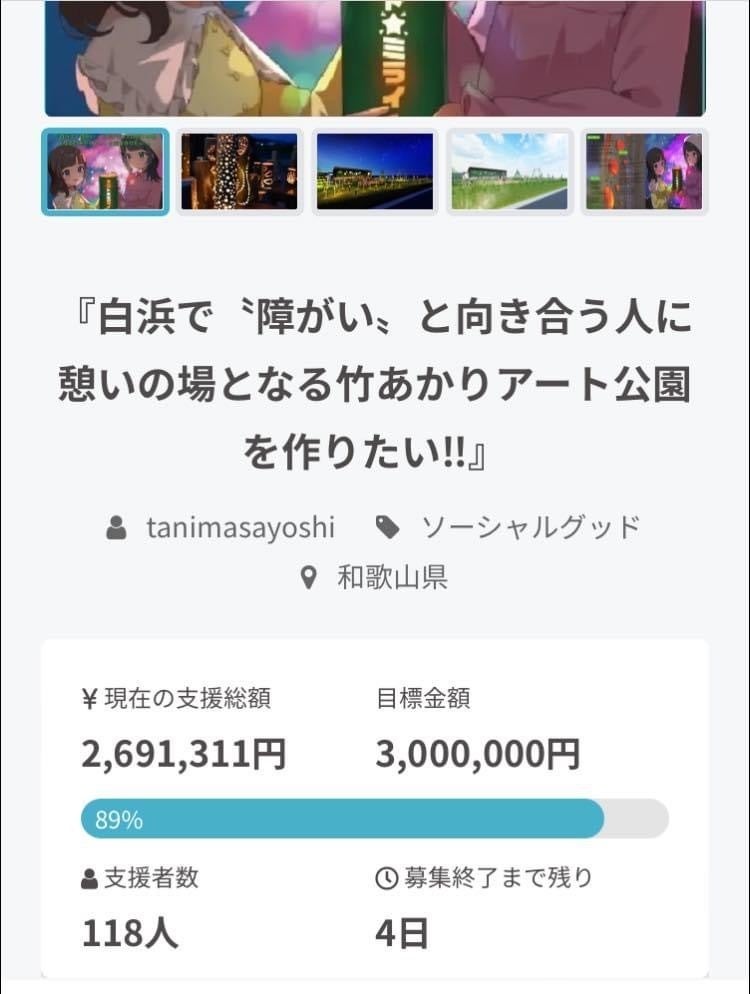Click the 3,000,000円 target amount
Screen dimensions: 750x994
click(x=477, y=755)
